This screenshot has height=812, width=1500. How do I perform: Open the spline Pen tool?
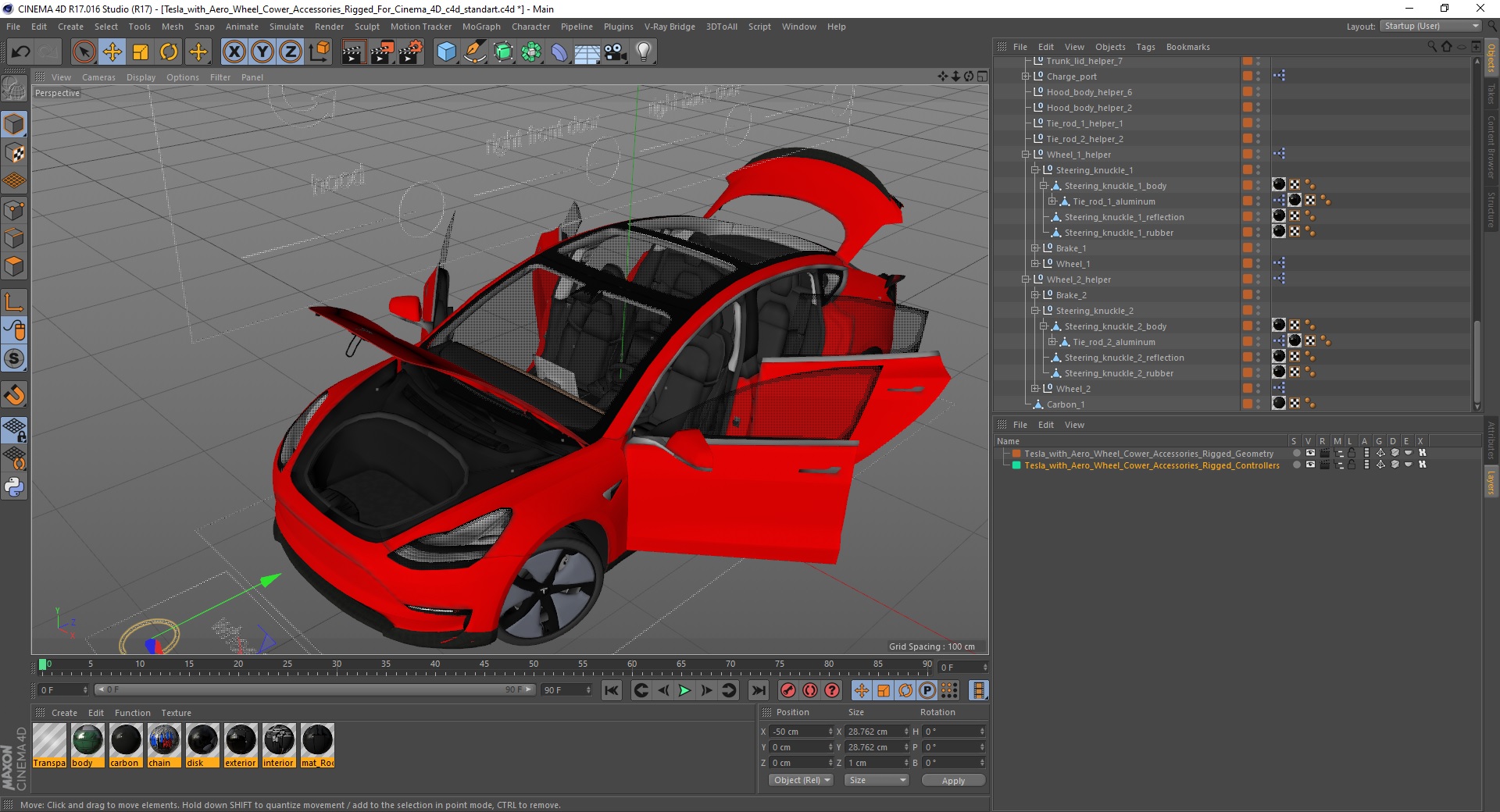[474, 52]
